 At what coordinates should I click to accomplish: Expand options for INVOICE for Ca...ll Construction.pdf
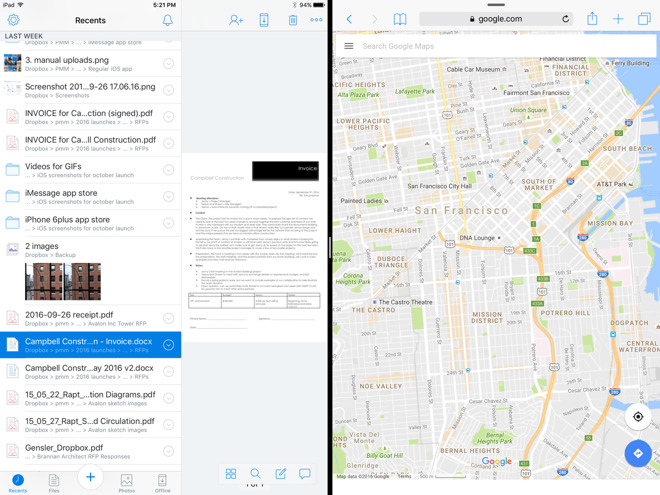click(x=168, y=143)
